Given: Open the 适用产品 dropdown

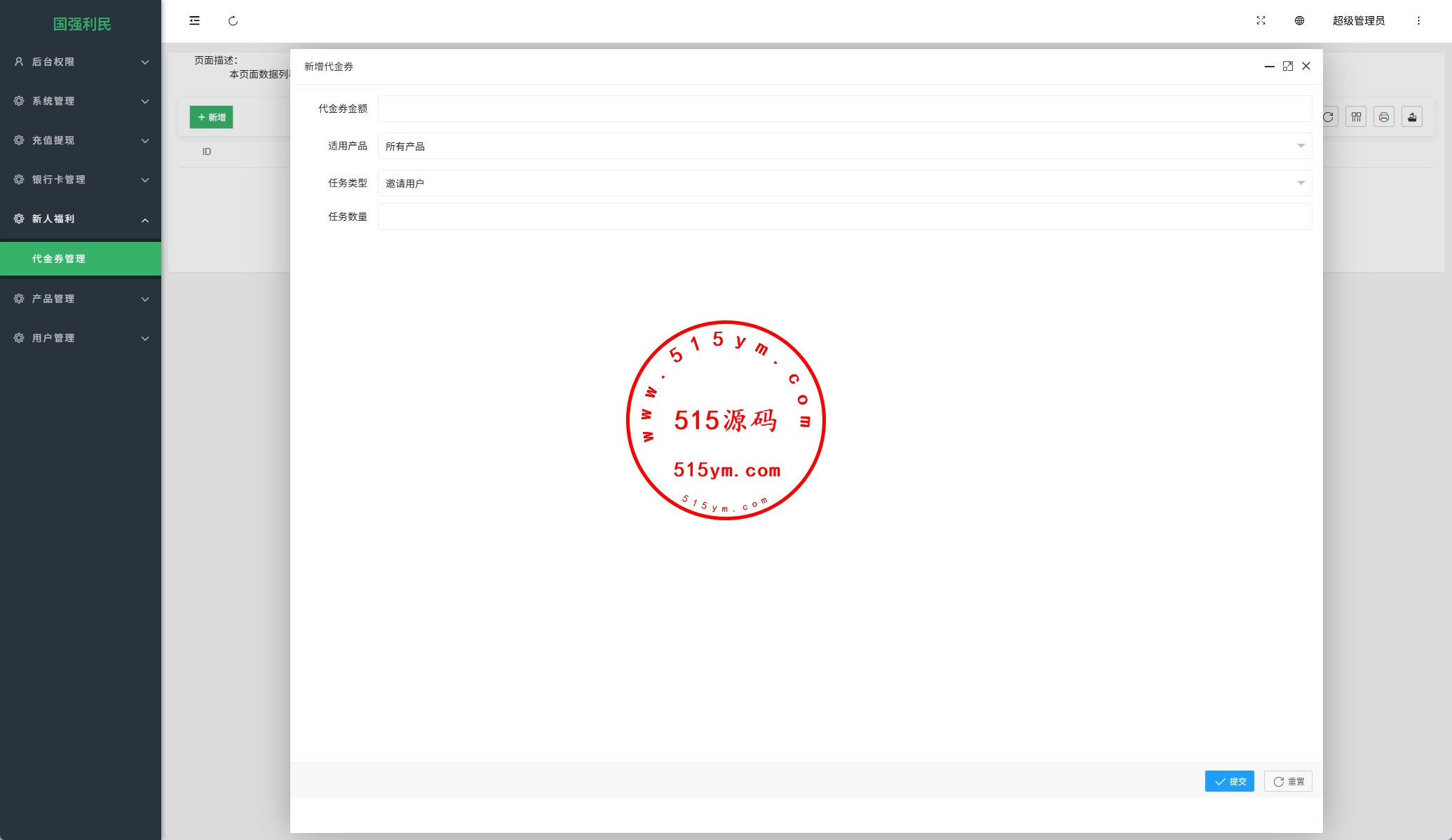Looking at the screenshot, I should (x=844, y=146).
